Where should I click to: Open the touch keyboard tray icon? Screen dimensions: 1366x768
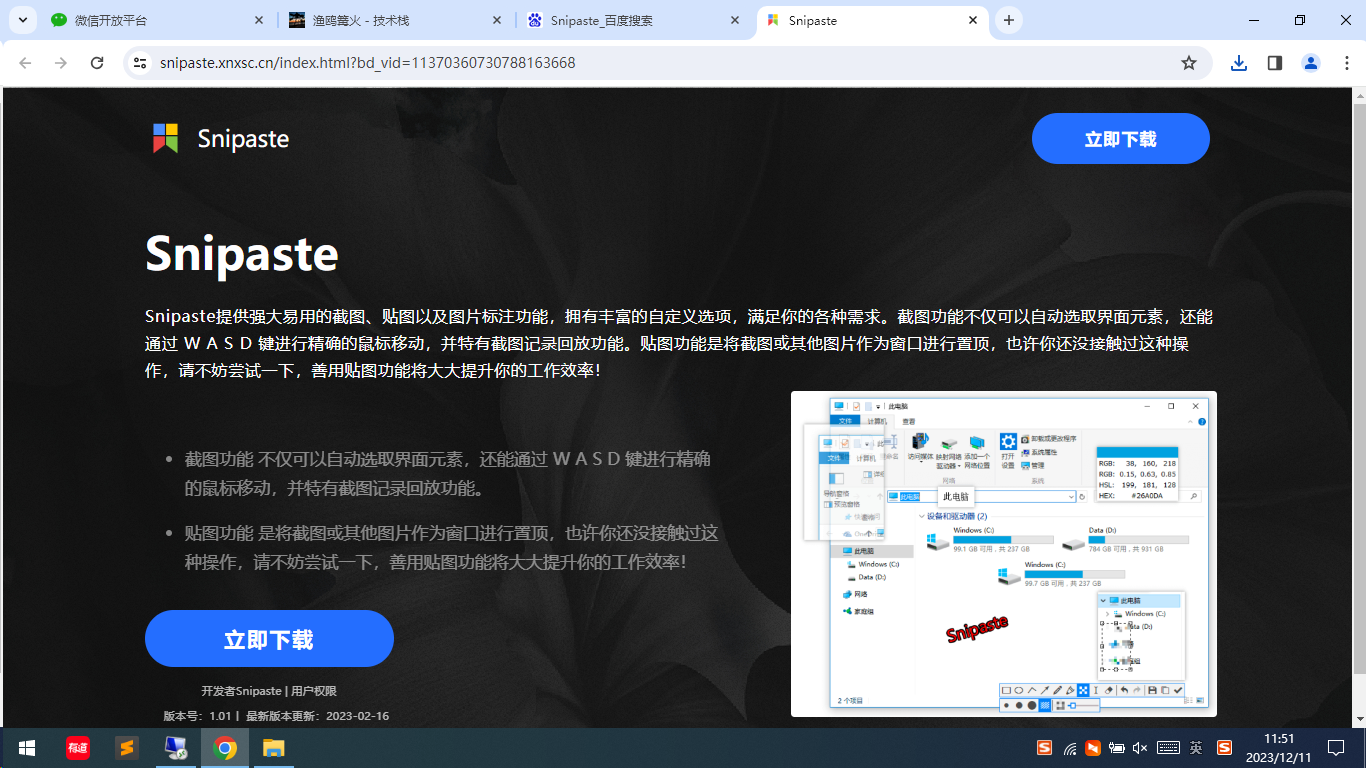pos(1168,748)
